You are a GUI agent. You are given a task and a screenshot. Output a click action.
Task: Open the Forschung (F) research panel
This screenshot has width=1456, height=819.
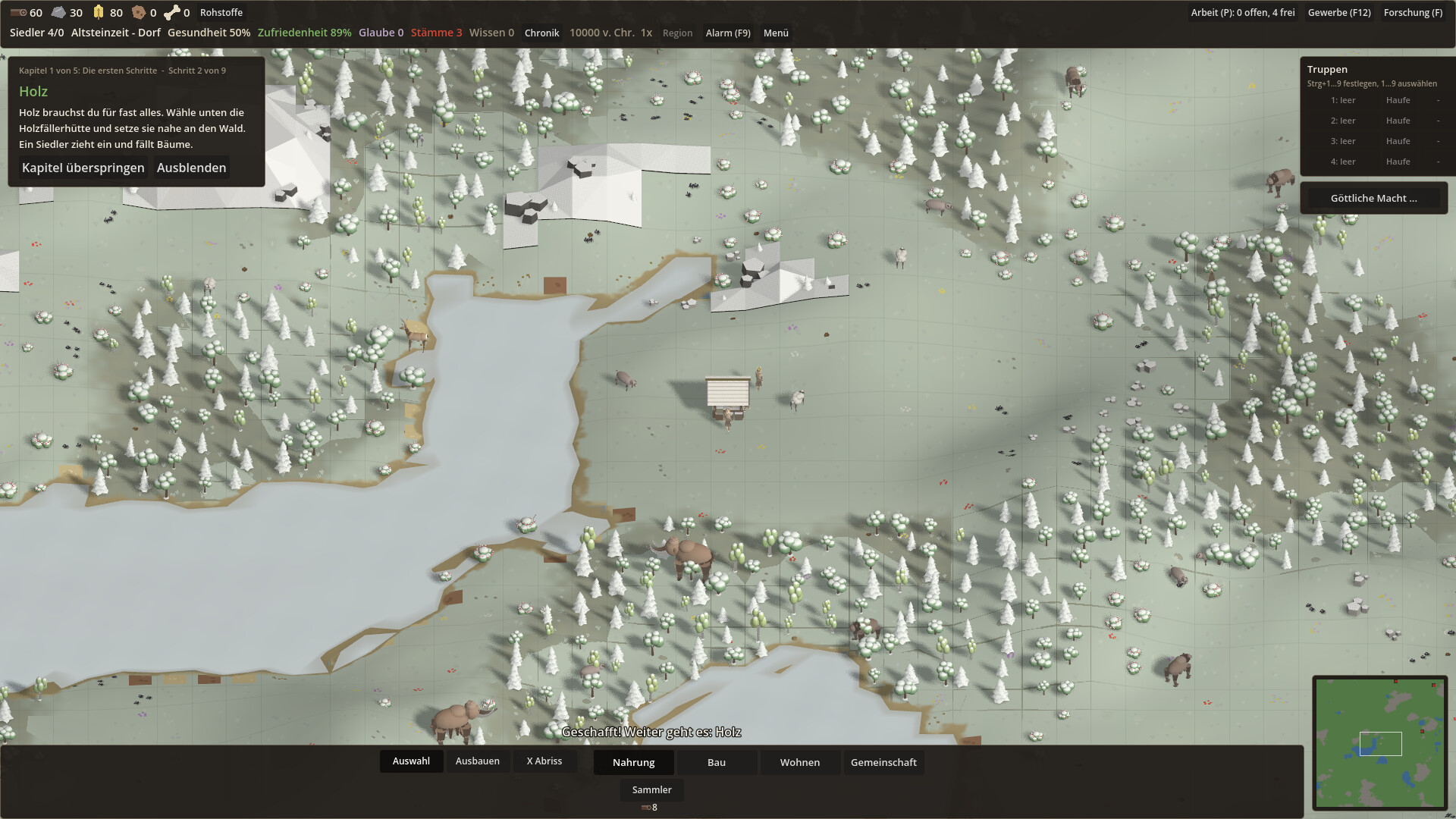(x=1413, y=12)
